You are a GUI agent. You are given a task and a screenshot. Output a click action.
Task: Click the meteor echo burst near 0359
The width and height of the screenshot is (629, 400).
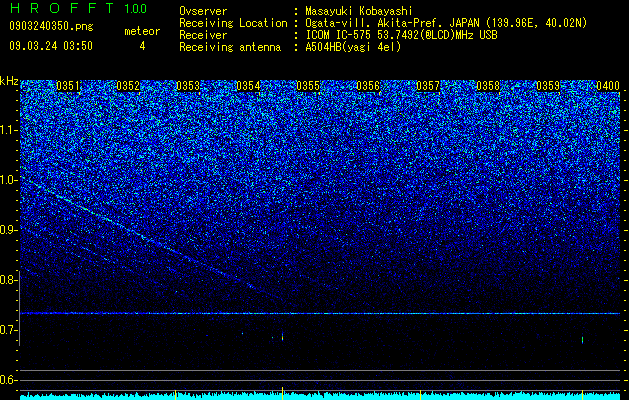[x=582, y=340]
